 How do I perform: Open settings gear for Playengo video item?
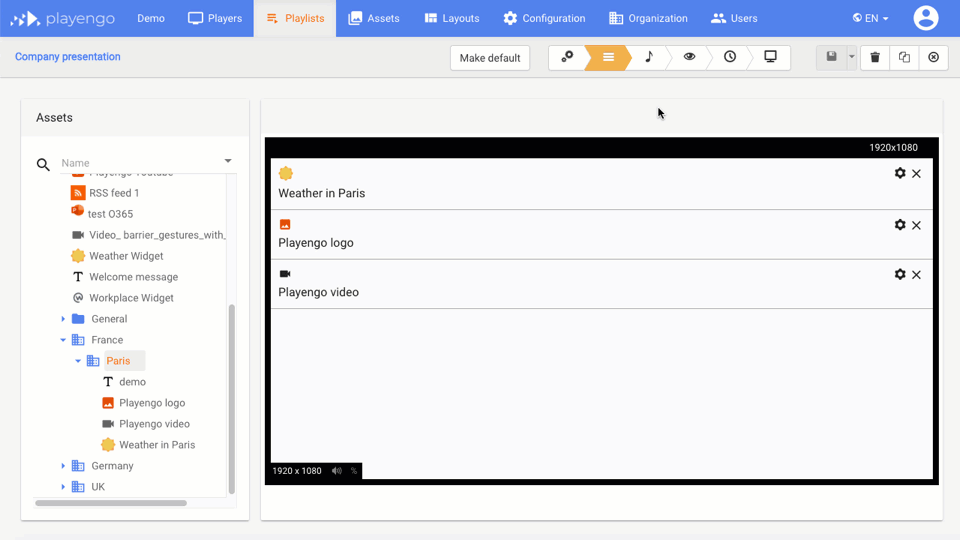(x=900, y=274)
